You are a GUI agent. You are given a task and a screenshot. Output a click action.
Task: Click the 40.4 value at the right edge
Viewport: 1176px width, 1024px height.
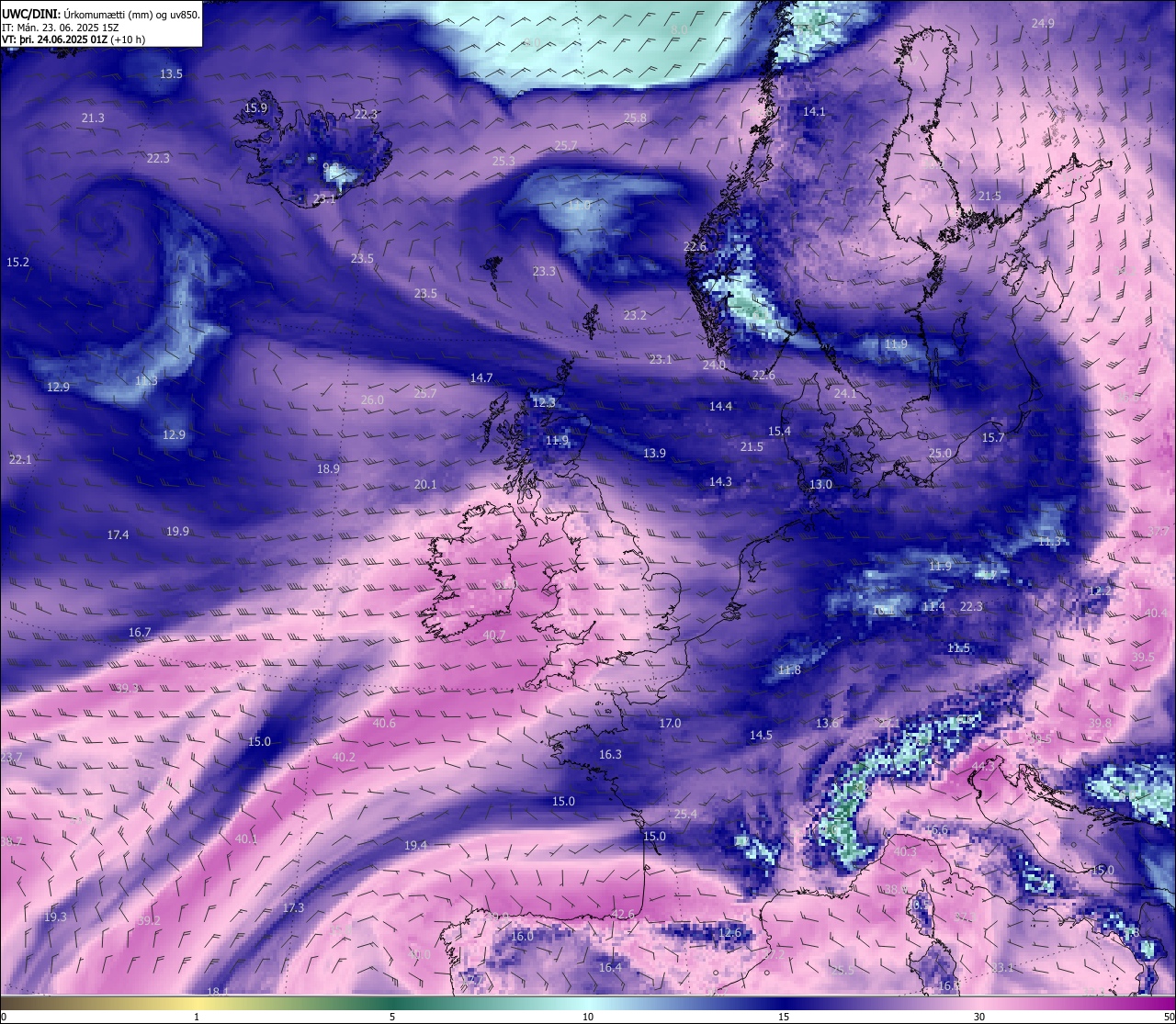click(x=1156, y=613)
